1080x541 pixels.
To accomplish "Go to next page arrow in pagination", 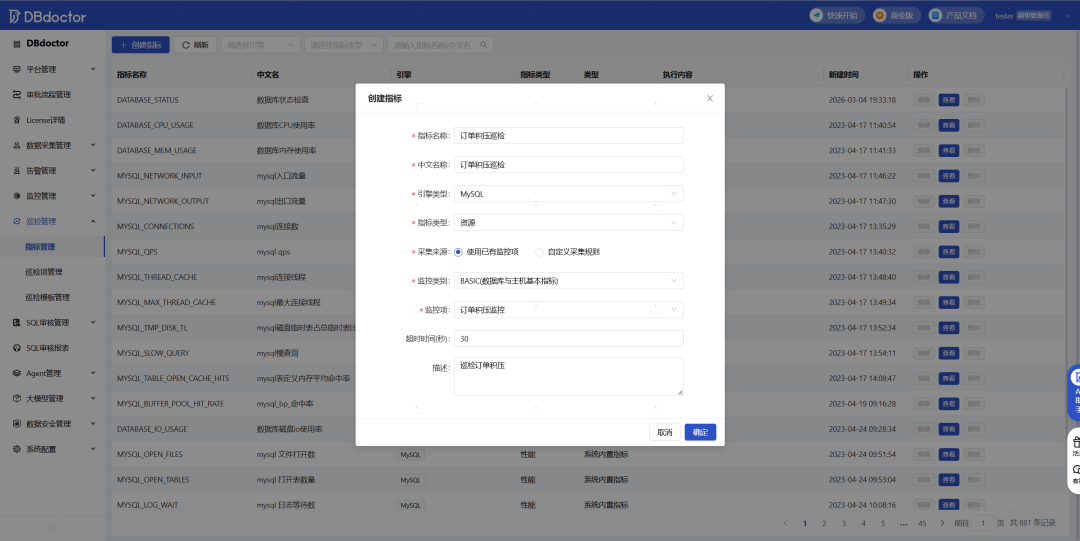I will coord(942,523).
